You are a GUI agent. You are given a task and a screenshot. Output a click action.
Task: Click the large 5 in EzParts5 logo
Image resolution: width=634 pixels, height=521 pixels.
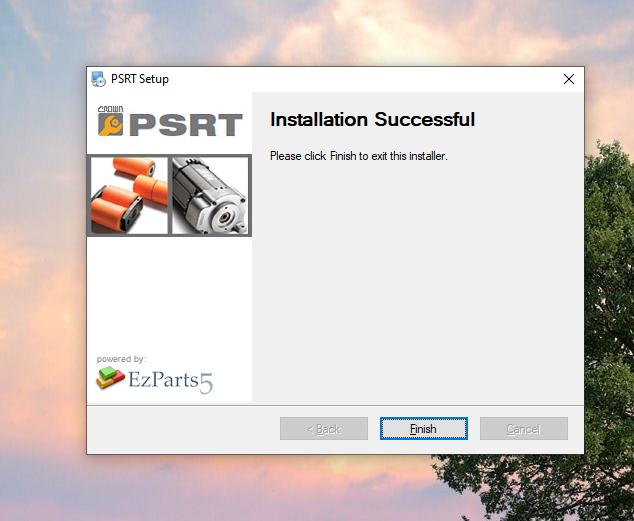206,383
